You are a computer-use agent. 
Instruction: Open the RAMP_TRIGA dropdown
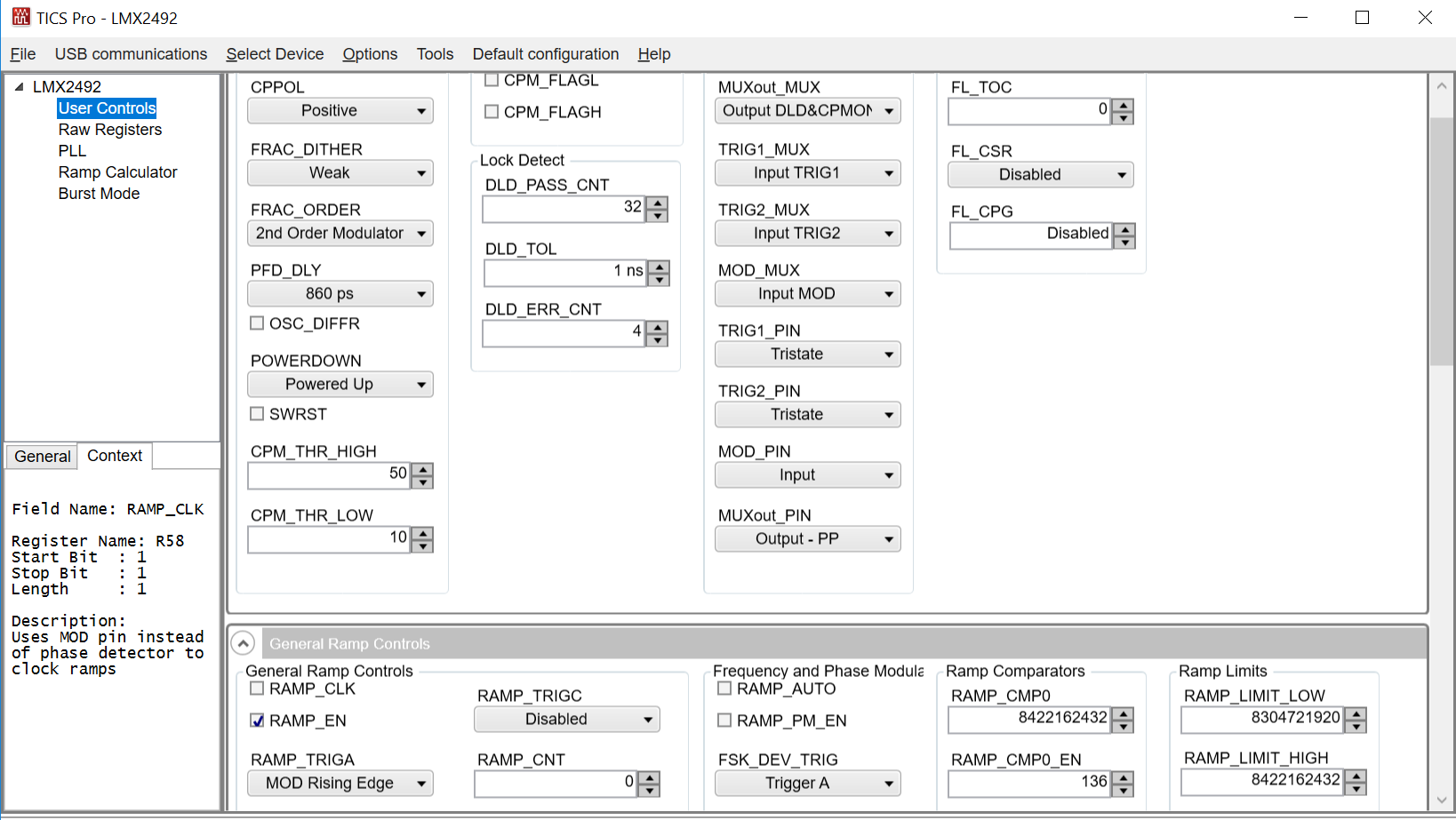click(x=340, y=784)
